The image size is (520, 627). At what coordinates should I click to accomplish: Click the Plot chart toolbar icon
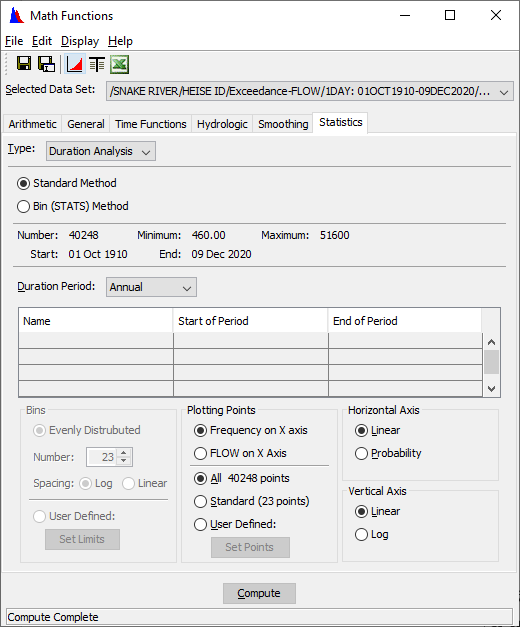75,64
